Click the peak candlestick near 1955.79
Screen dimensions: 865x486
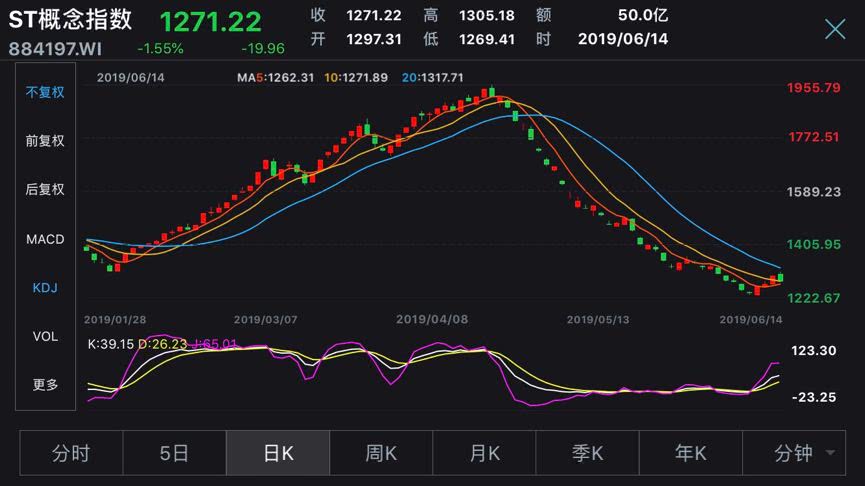coord(492,92)
